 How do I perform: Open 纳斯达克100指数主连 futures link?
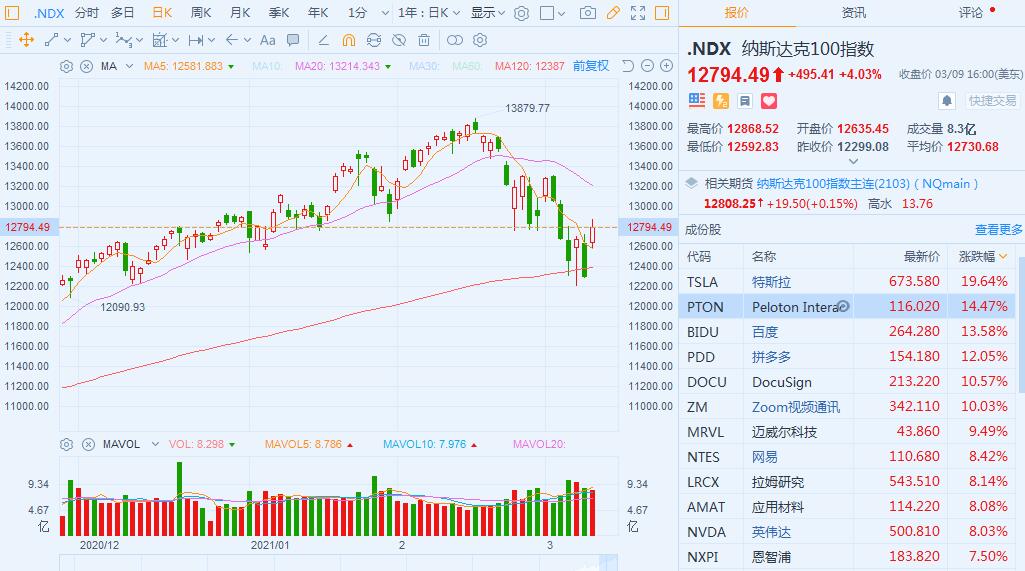click(x=867, y=184)
